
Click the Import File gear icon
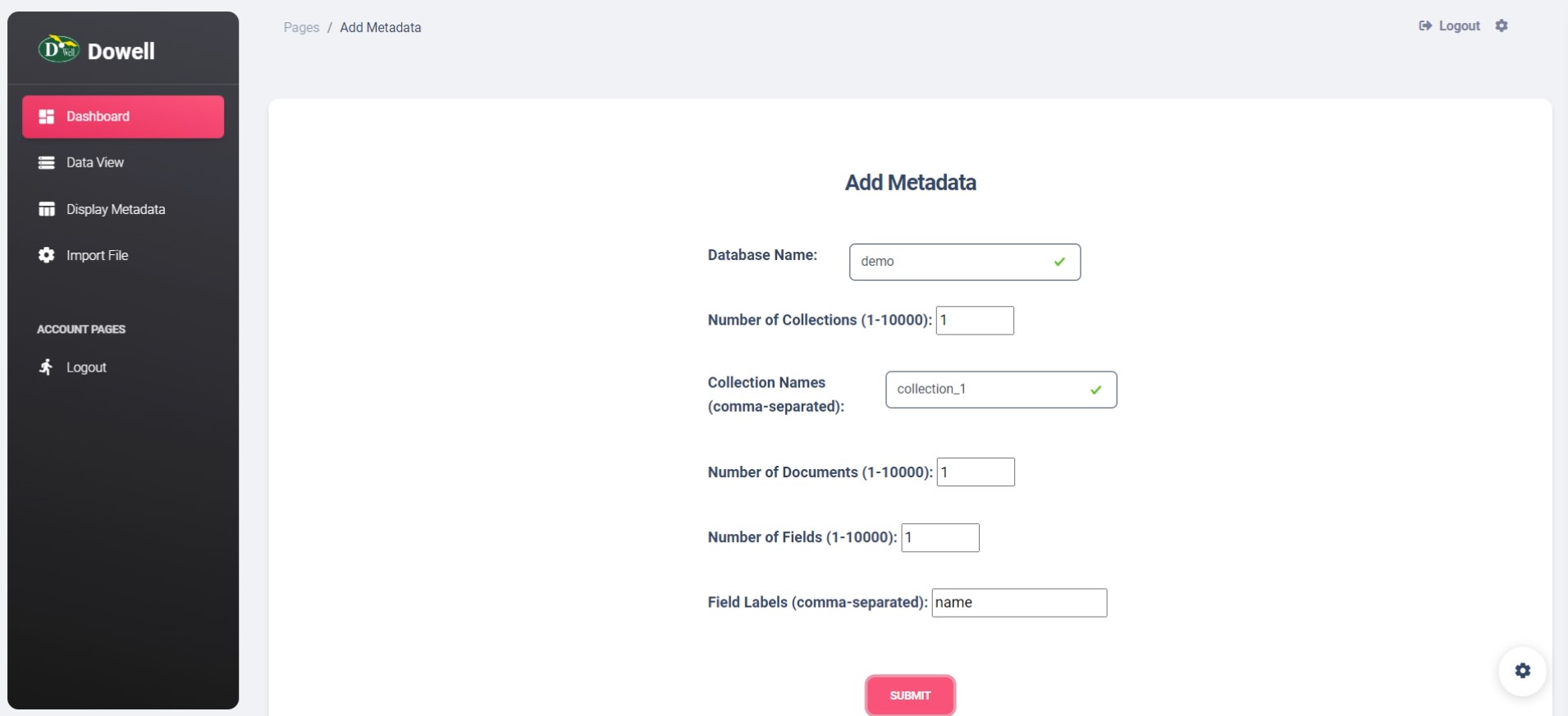click(47, 254)
